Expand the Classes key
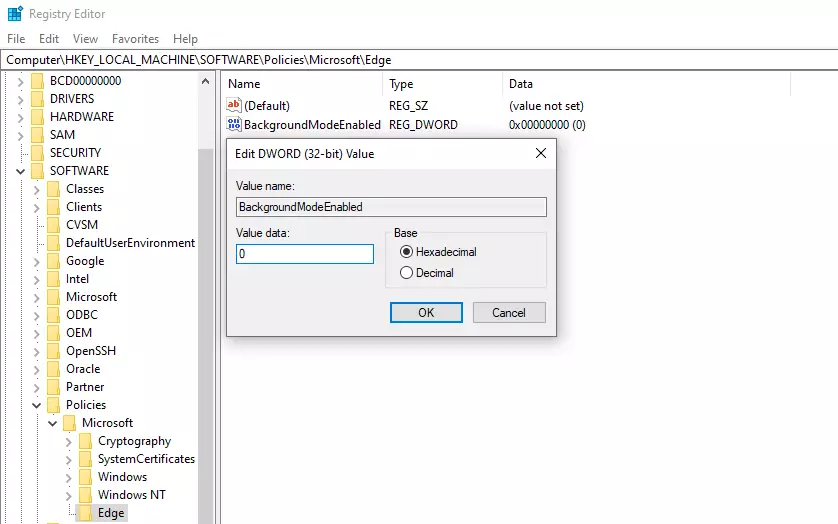838x524 pixels. pos(36,190)
